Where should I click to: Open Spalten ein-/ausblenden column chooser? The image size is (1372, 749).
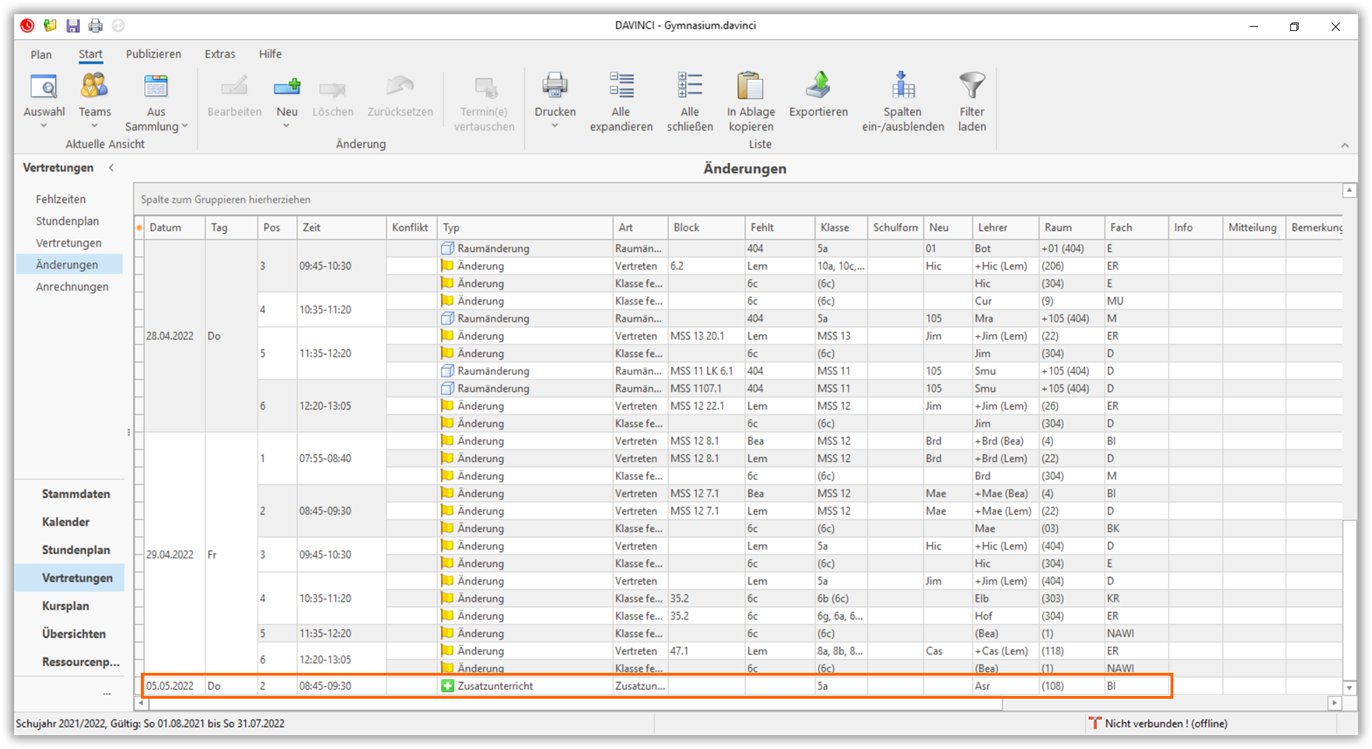pyautogui.click(x=902, y=86)
